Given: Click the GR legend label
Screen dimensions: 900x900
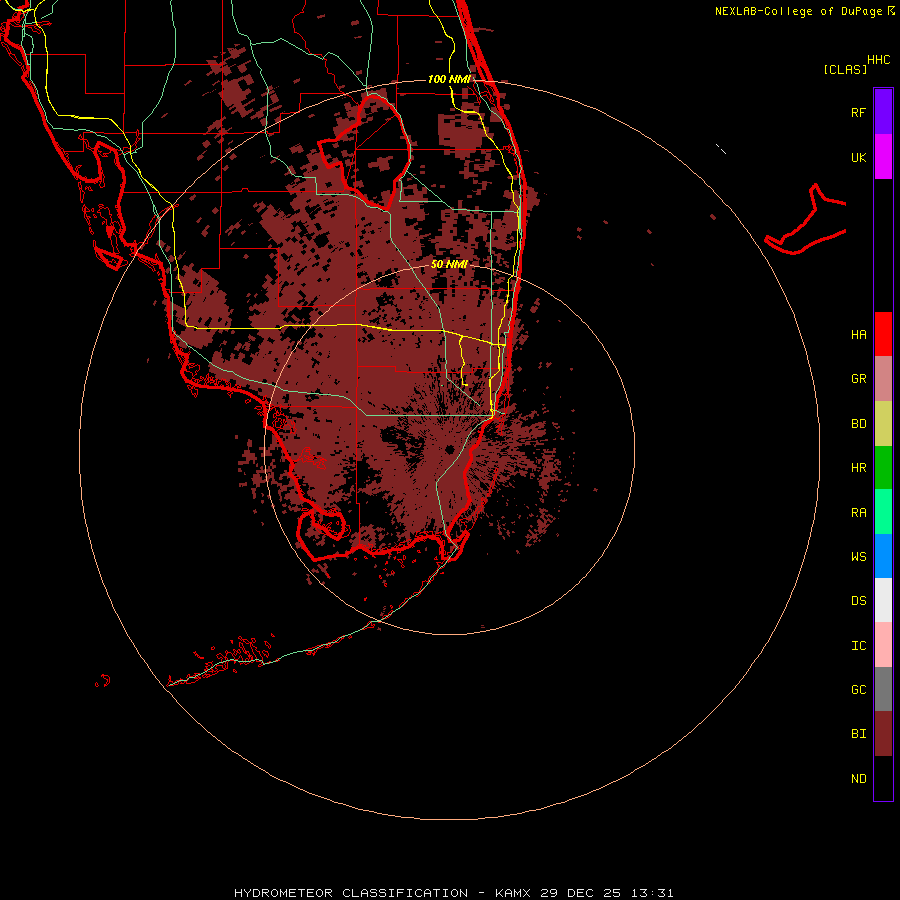Looking at the screenshot, I should [858, 379].
